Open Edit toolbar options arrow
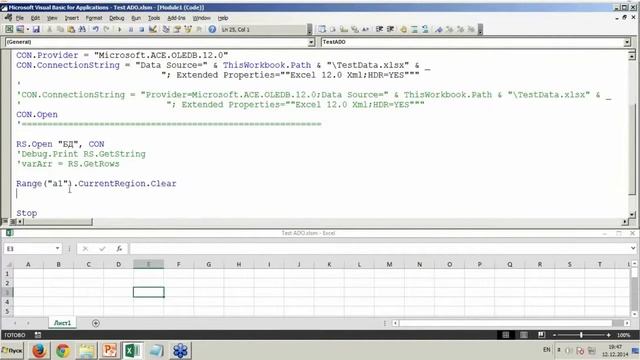The image size is (640, 360). click(x=480, y=29)
